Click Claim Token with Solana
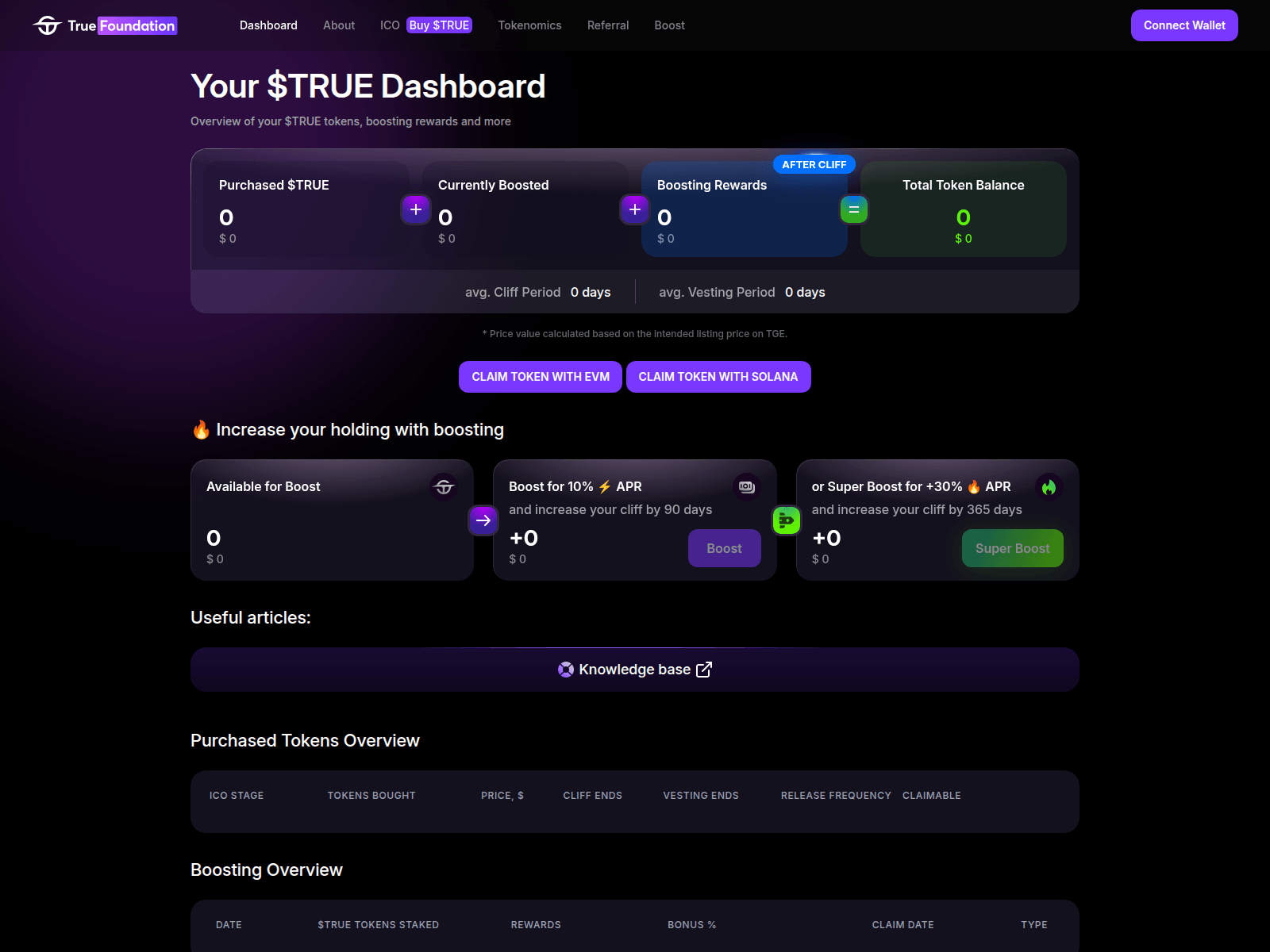The height and width of the screenshot is (952, 1270). point(718,377)
